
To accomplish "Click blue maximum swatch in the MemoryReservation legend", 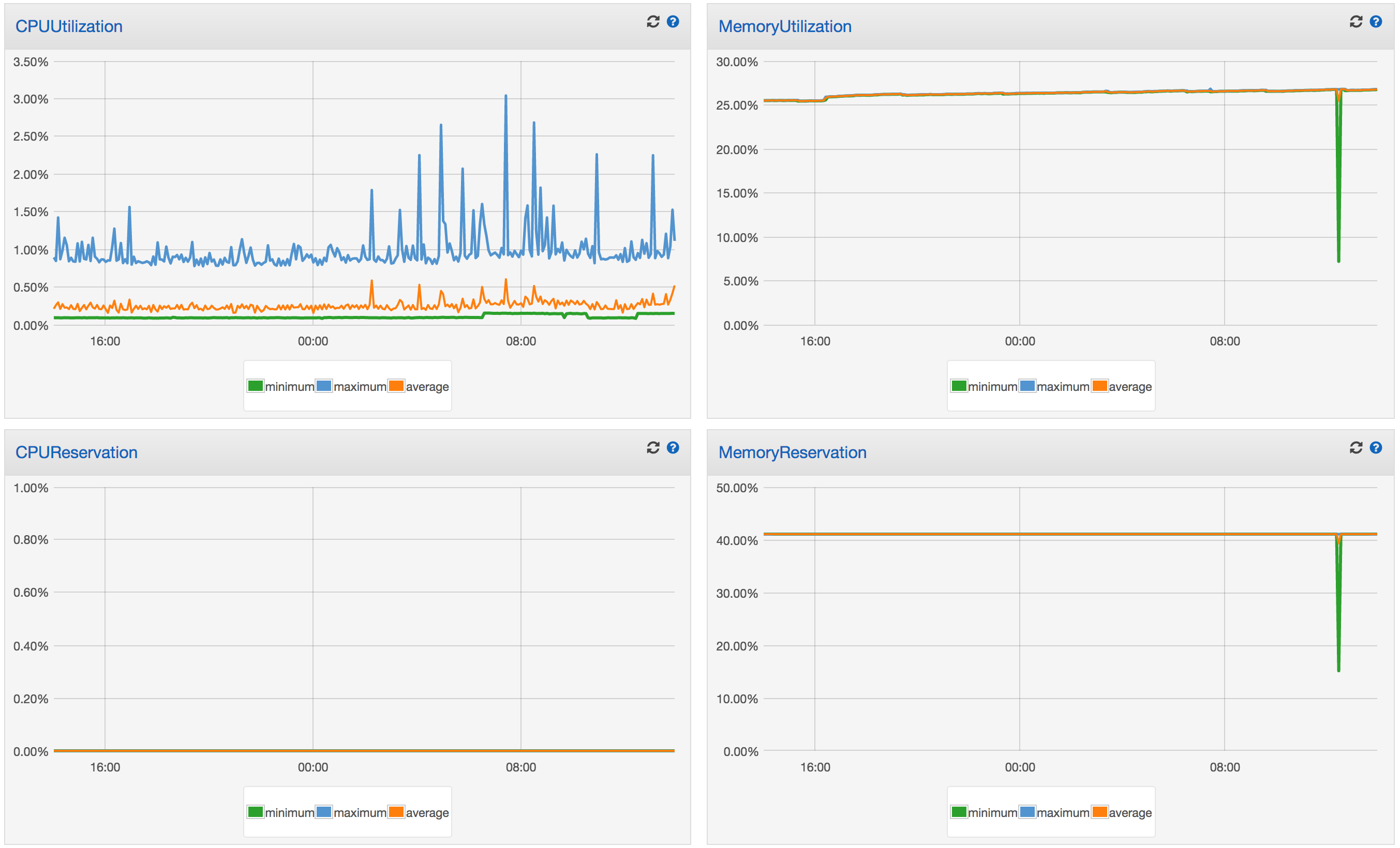I will click(x=1027, y=812).
